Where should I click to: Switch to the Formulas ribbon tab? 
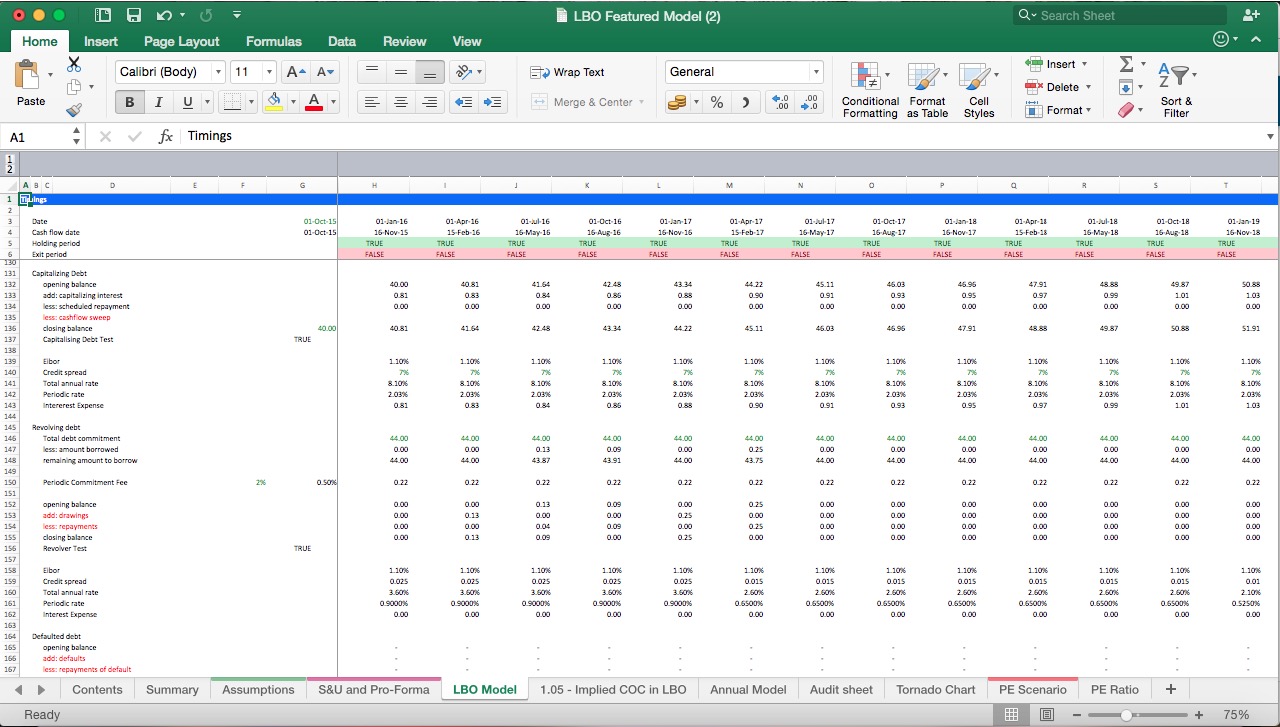click(273, 41)
